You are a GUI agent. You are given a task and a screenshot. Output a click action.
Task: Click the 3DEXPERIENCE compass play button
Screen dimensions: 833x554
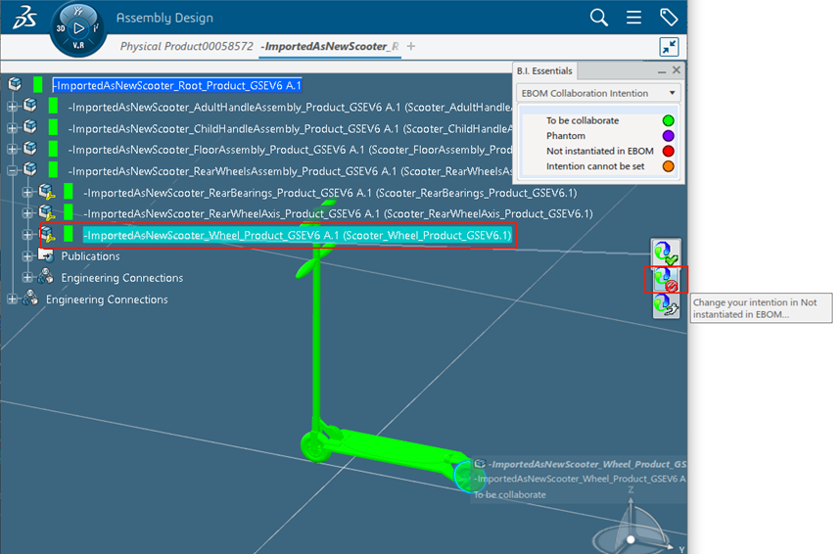click(x=79, y=28)
